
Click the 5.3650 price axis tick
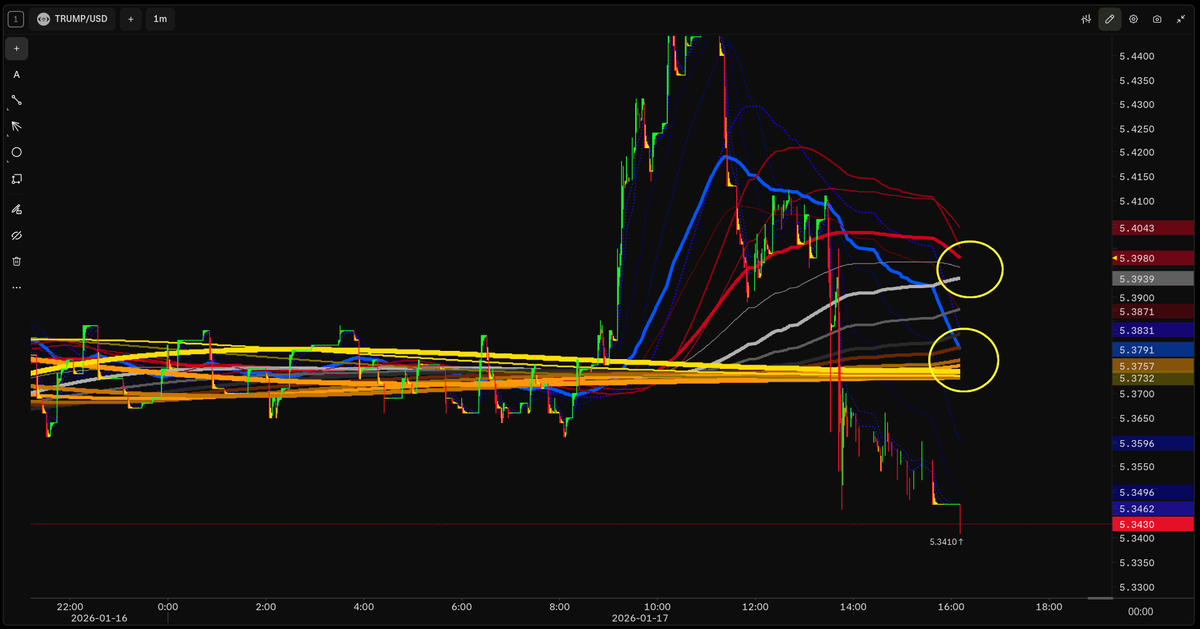click(1137, 419)
